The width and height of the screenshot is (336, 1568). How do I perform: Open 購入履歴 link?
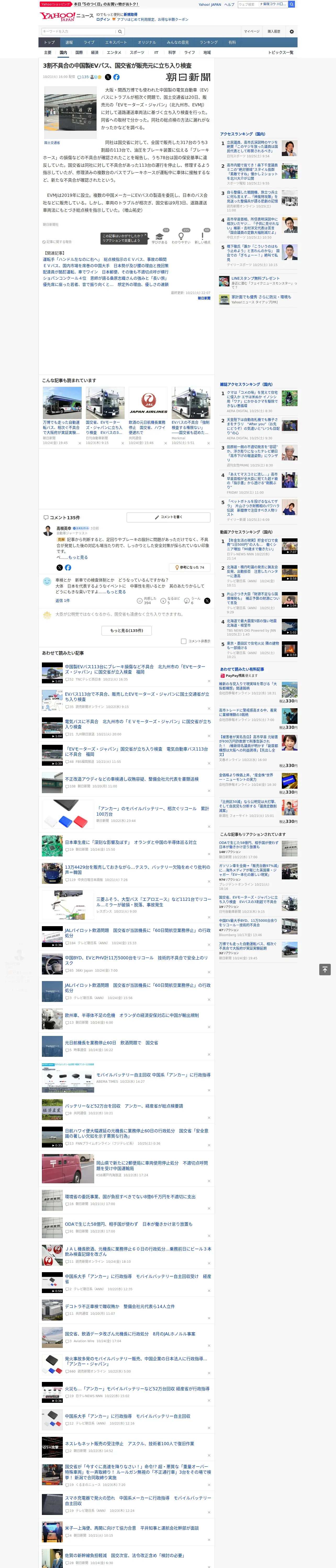[274, 31]
